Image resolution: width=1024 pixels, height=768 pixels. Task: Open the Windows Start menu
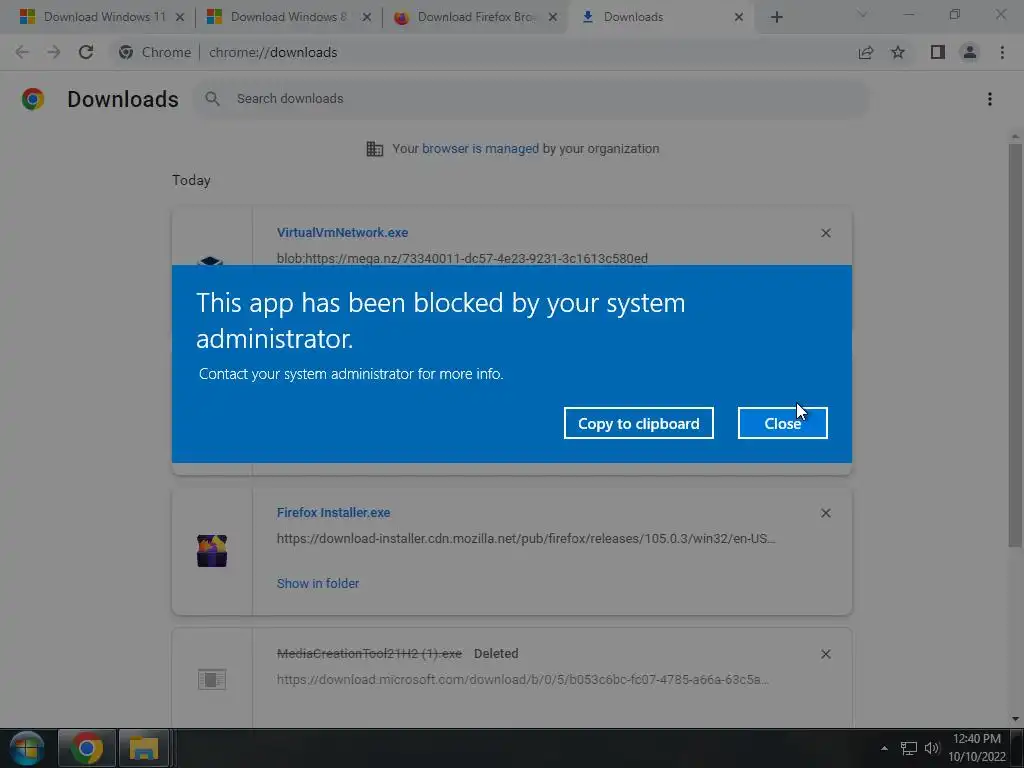27,748
